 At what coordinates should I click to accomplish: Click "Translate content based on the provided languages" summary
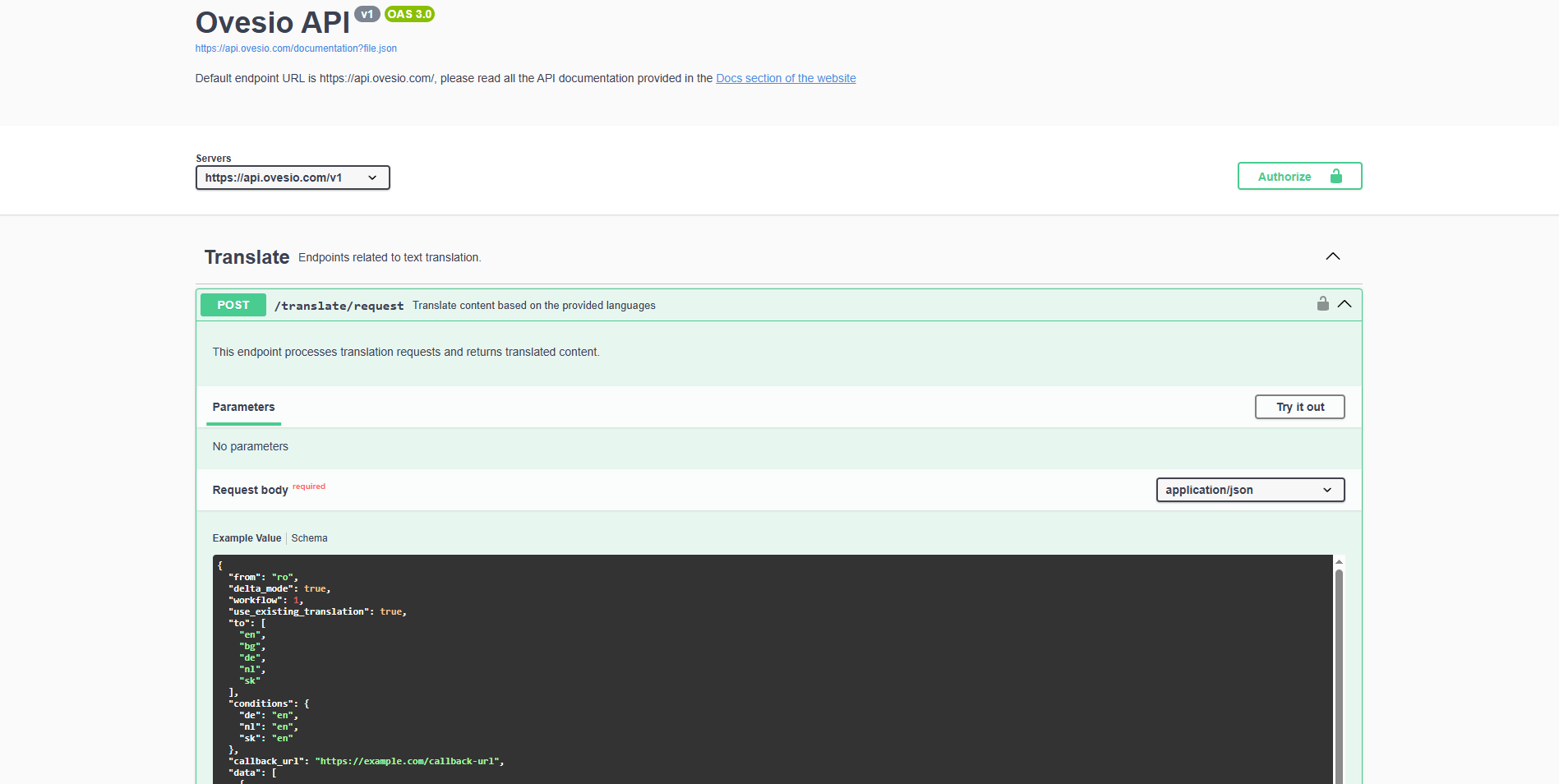534,306
